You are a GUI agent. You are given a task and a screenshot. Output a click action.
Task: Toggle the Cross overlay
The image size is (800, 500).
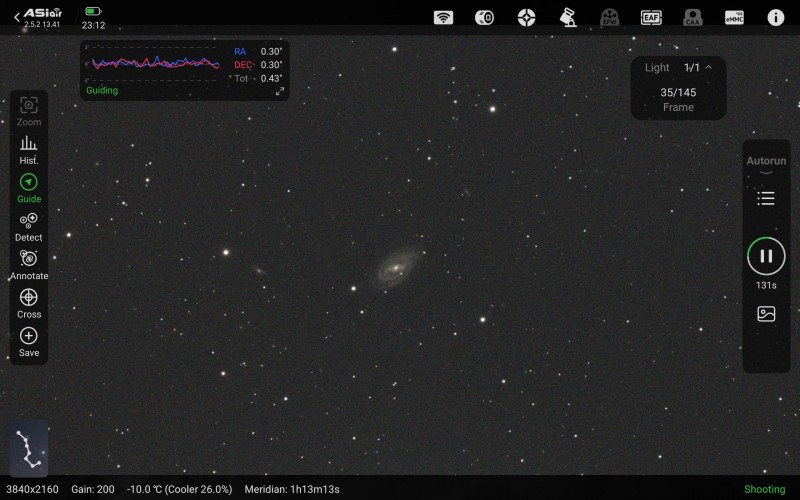(29, 304)
